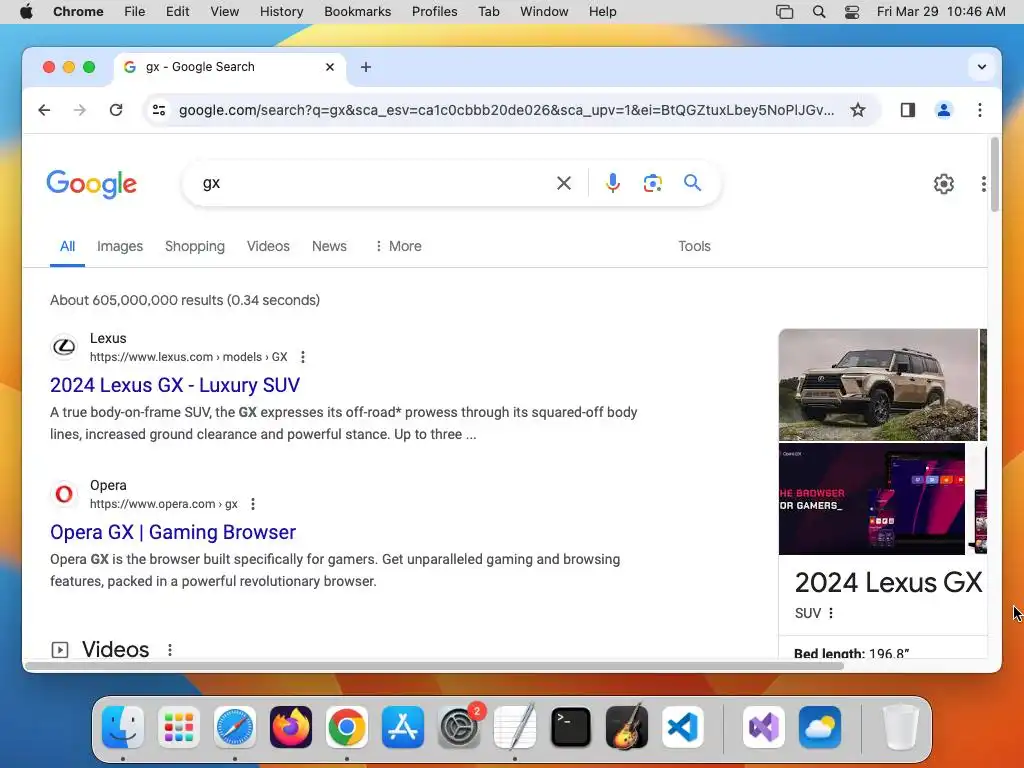Viewport: 1024px width, 768px height.
Task: Click the Chrome address bar URL
Action: click(x=506, y=110)
